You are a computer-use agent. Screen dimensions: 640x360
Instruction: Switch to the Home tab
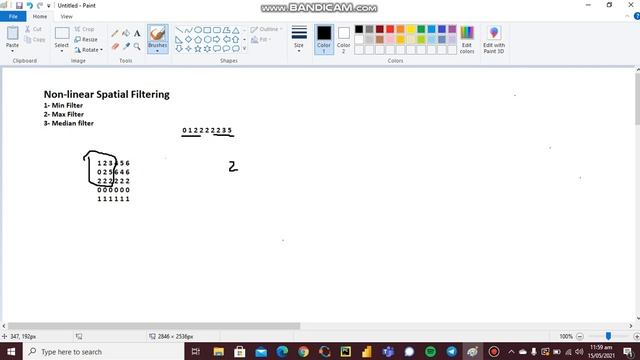[x=40, y=16]
